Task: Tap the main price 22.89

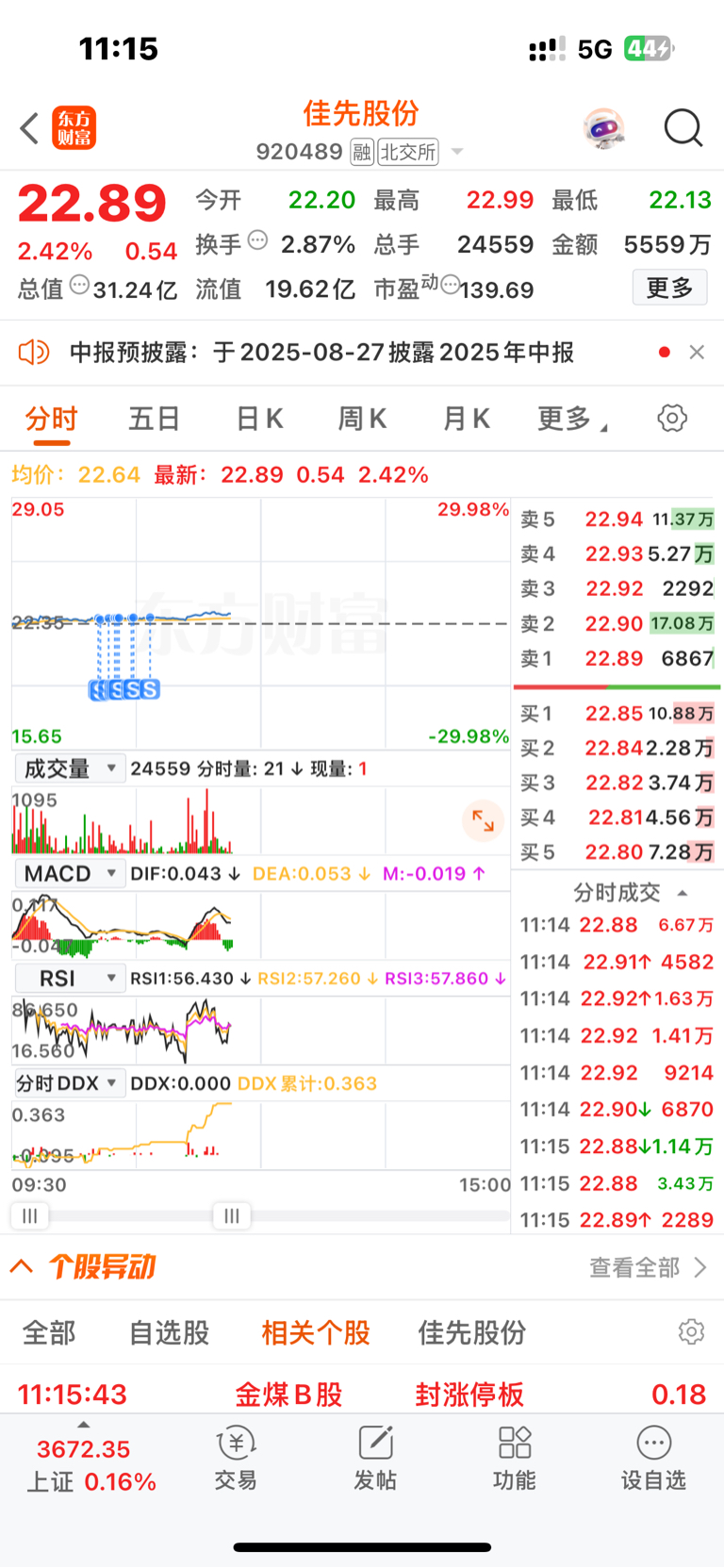Action: (91, 204)
